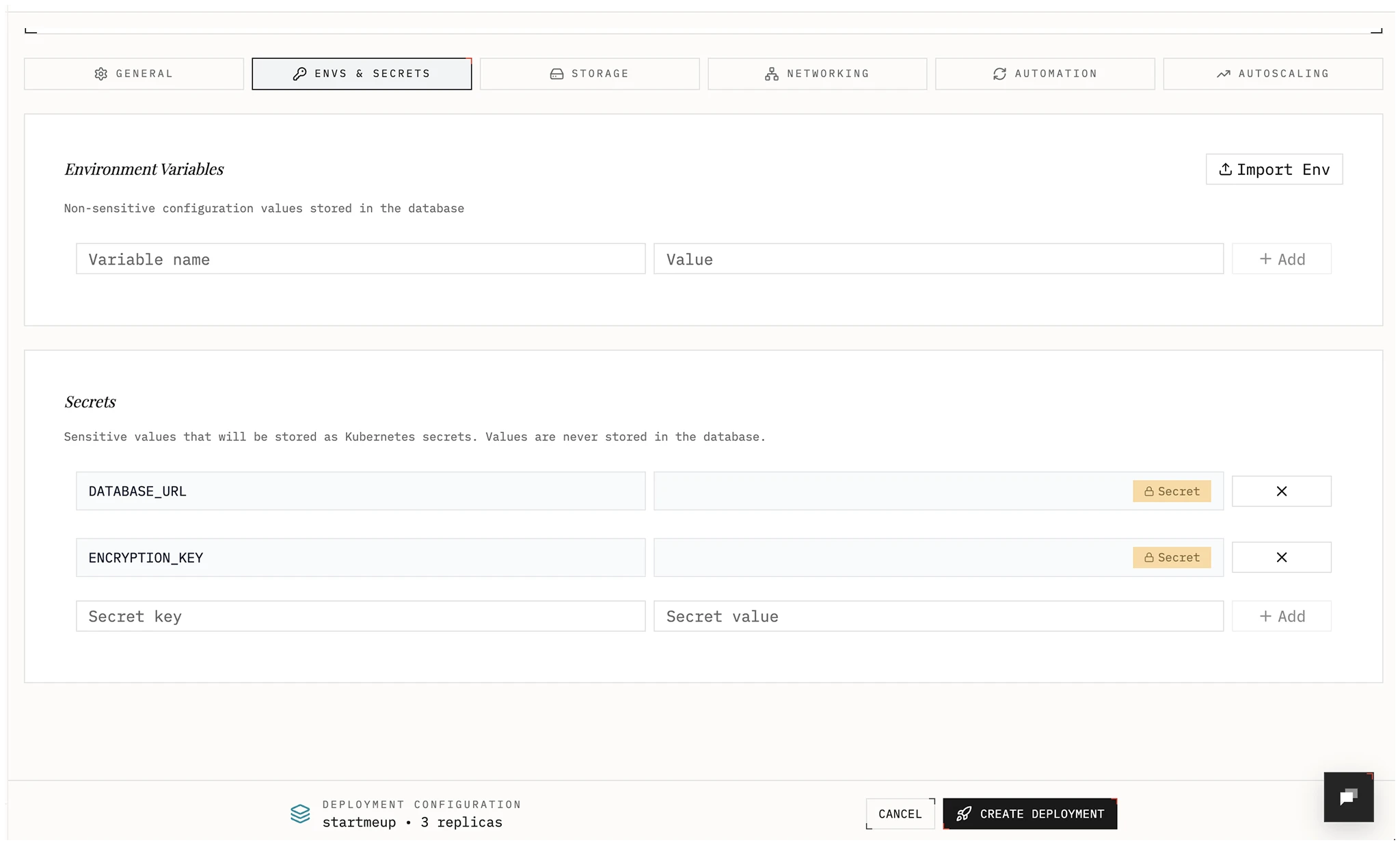This screenshot has width=1400, height=845.
Task: Click the Secret lock badge for DATABASE_URL
Action: [x=1171, y=492]
